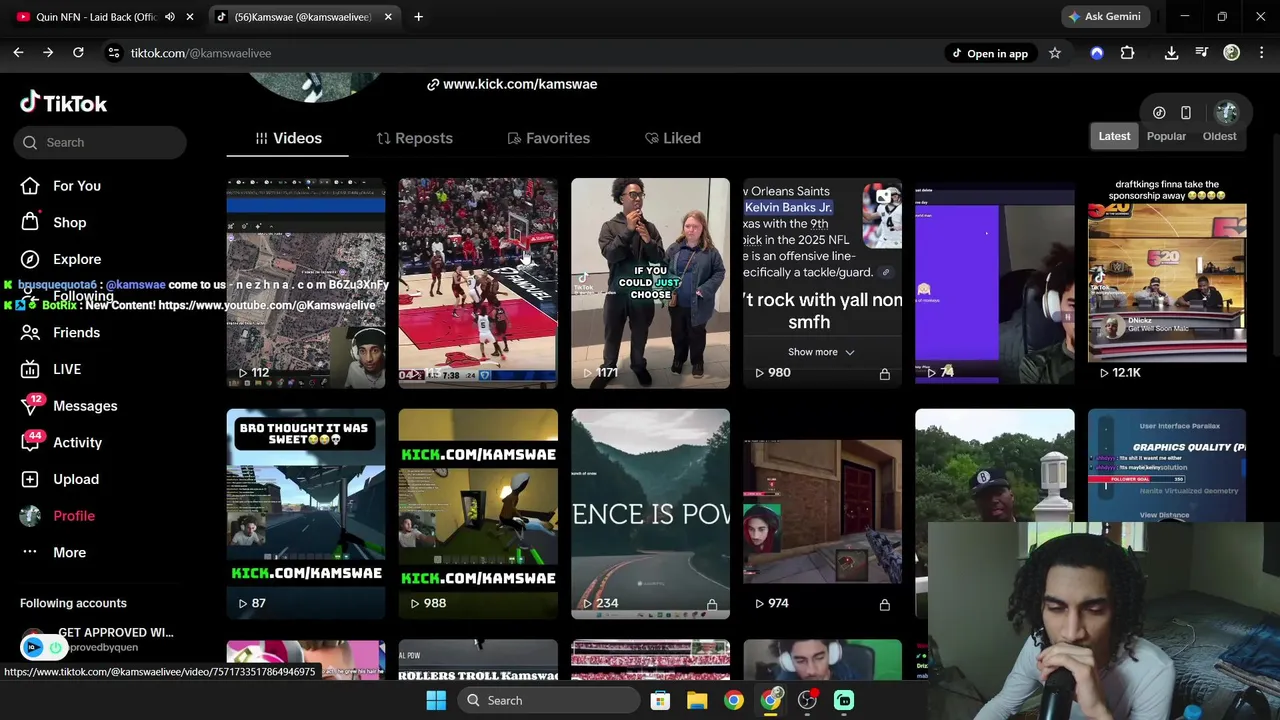The width and height of the screenshot is (1280, 720).
Task: Open the GRAPHICS QUALITY settings video
Action: 1167,465
